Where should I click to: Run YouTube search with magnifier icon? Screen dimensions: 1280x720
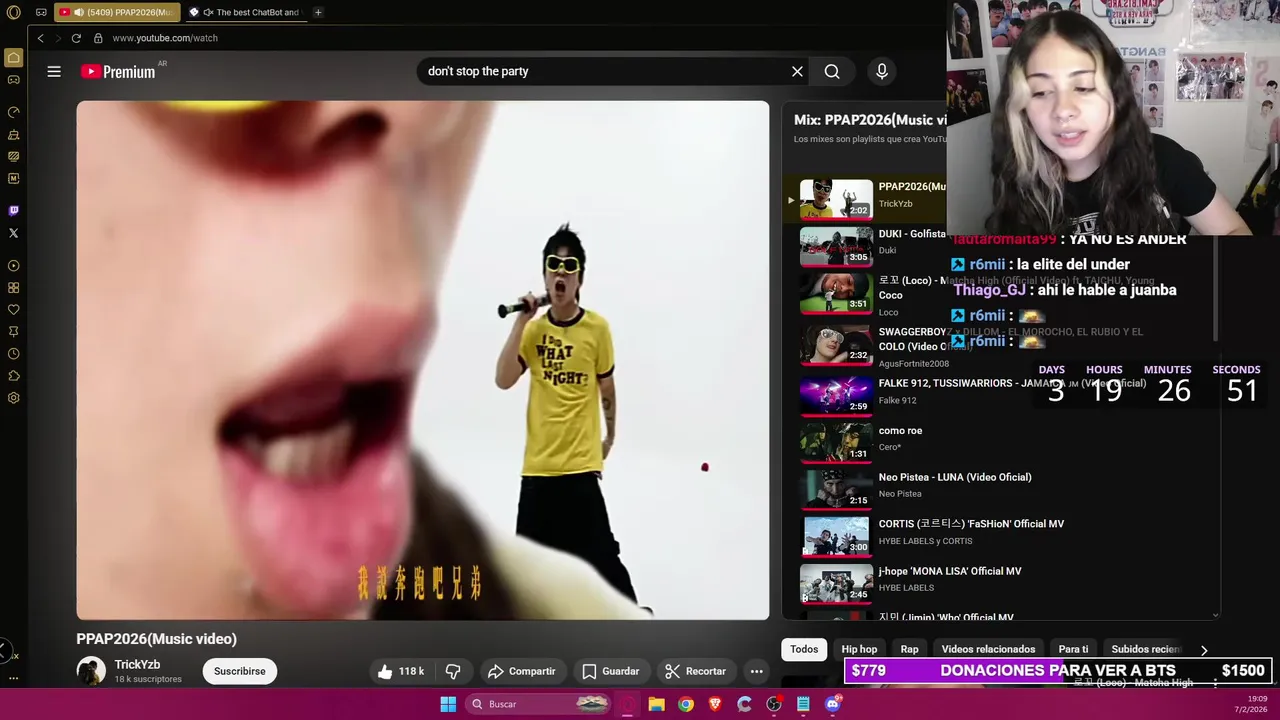click(x=832, y=71)
